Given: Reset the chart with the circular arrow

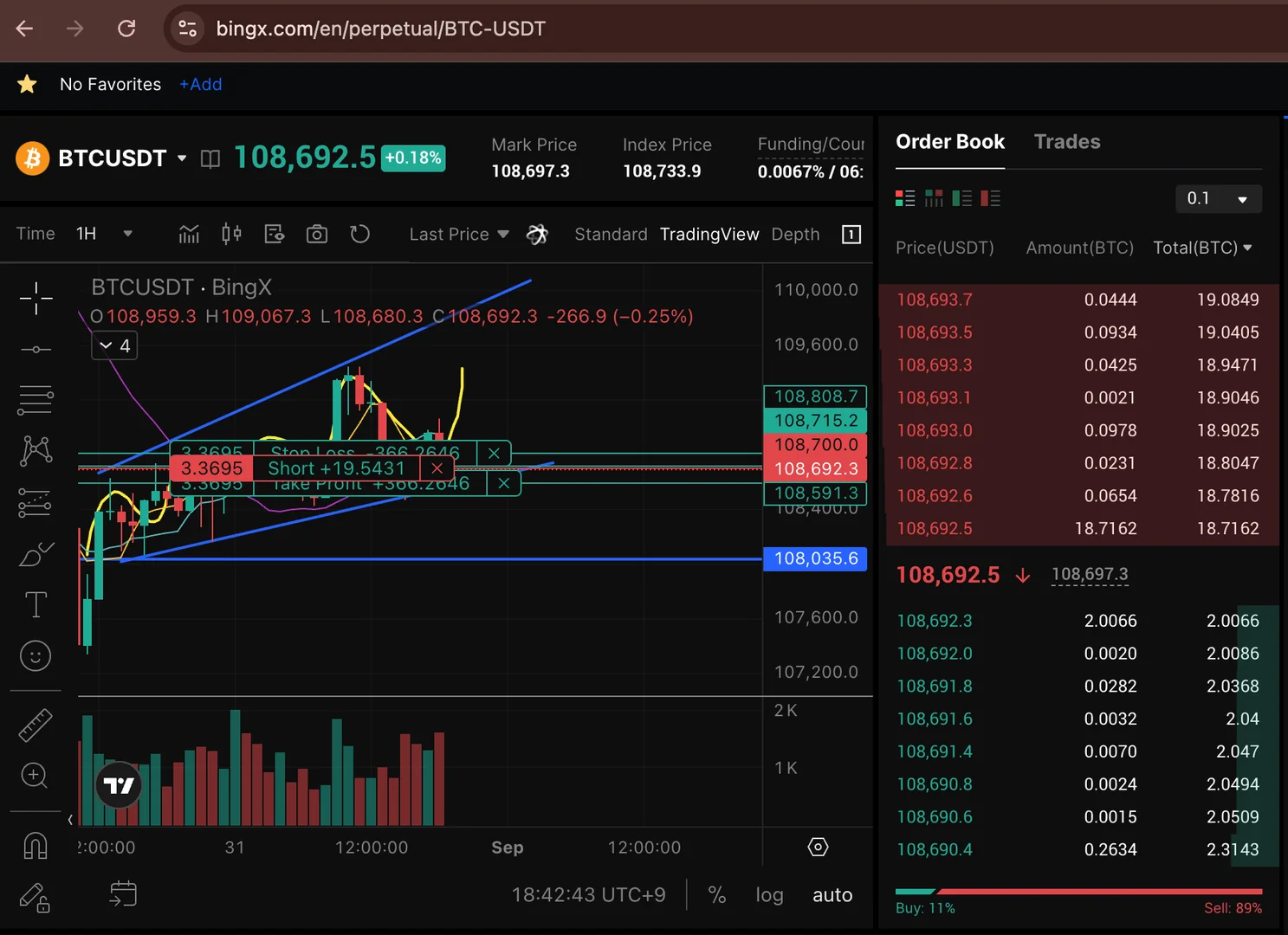Looking at the screenshot, I should [x=359, y=234].
